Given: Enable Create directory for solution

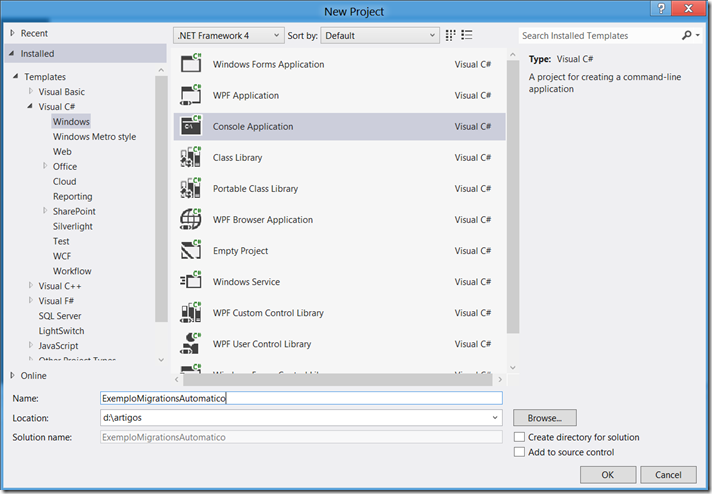Looking at the screenshot, I should click(x=519, y=437).
